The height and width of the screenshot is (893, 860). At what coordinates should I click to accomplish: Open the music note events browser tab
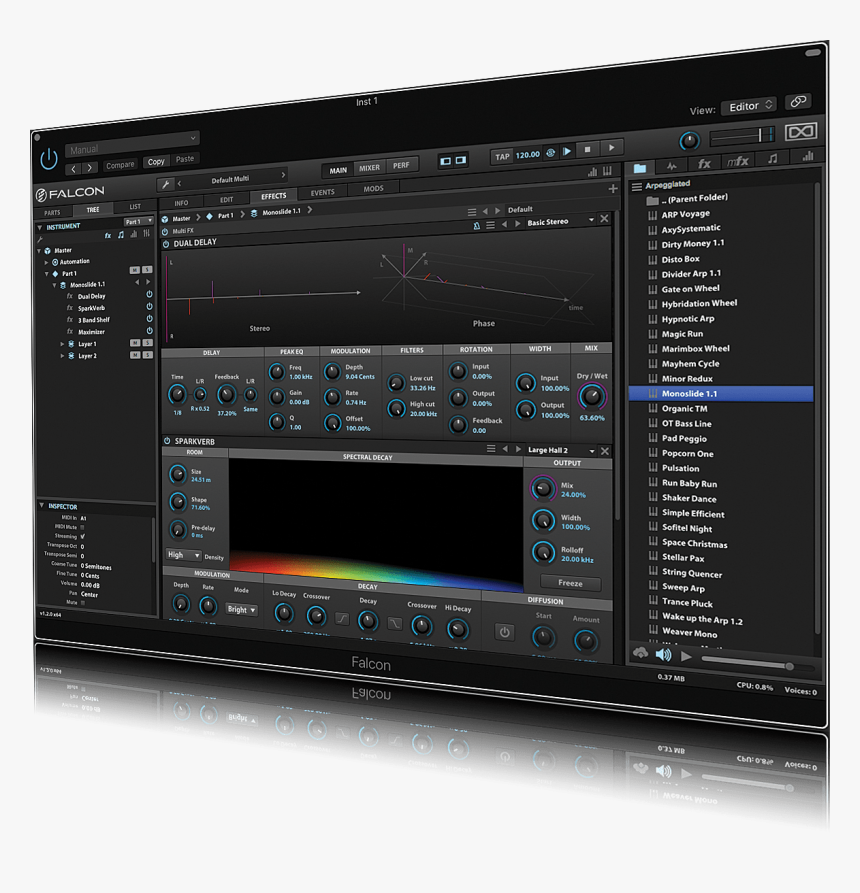click(773, 159)
